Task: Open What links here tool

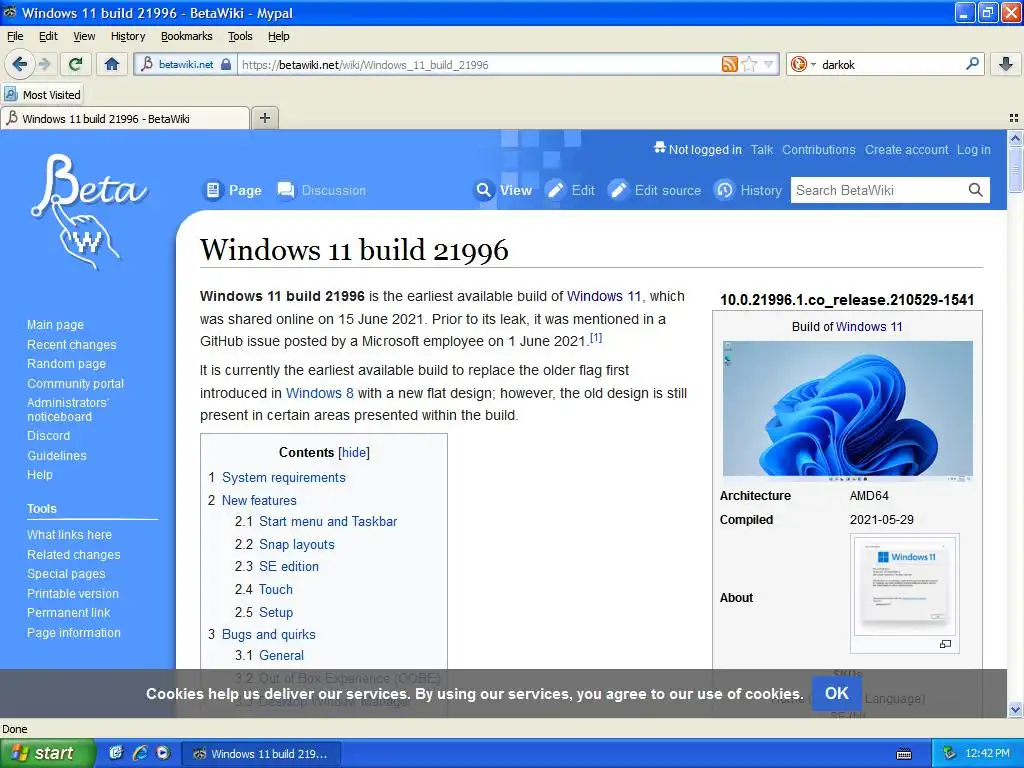Action: pos(69,534)
